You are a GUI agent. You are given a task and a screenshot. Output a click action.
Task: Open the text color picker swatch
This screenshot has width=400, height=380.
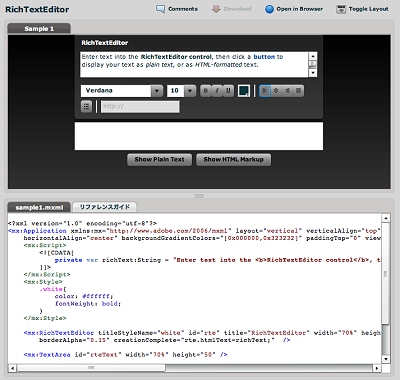(x=244, y=91)
